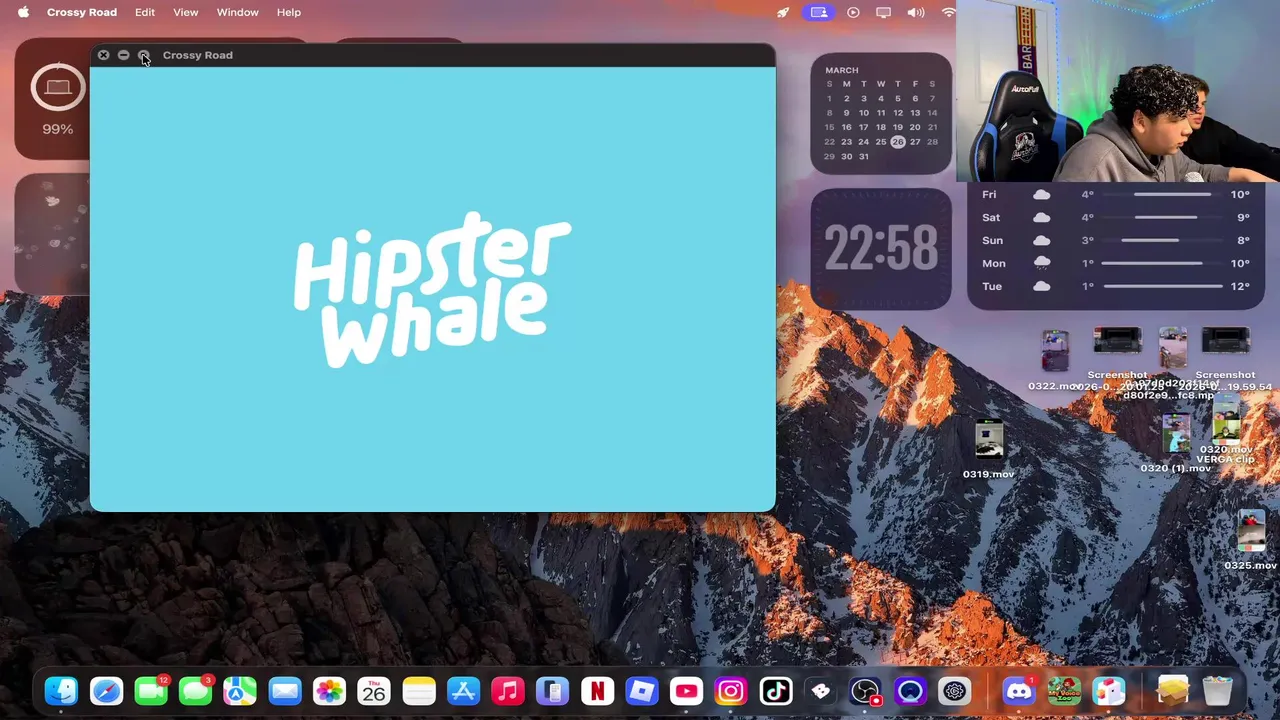
Task: Click the Tue weather forecast row
Action: coord(1116,286)
